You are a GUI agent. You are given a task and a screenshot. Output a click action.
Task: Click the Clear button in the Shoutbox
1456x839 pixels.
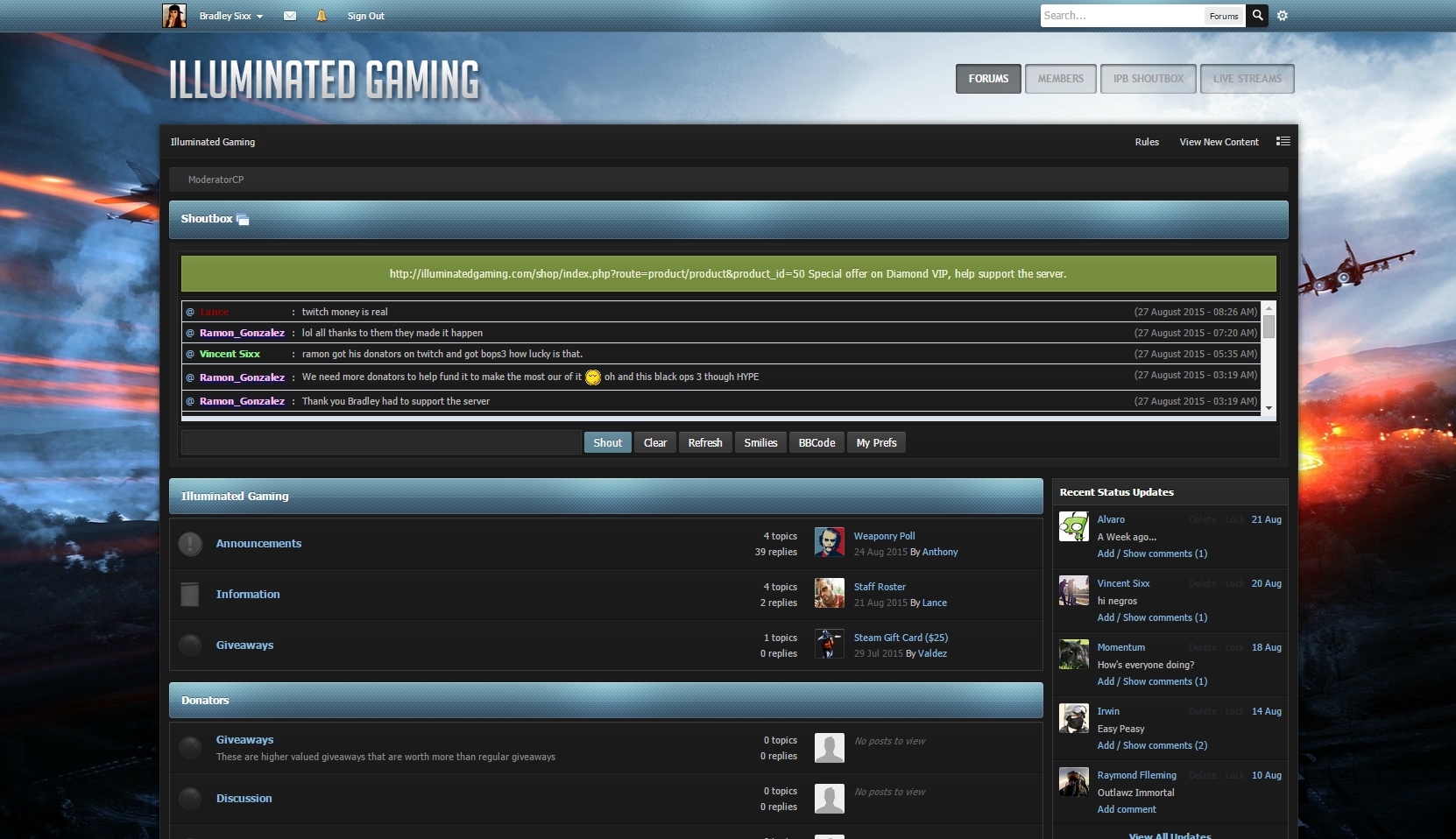click(x=655, y=443)
